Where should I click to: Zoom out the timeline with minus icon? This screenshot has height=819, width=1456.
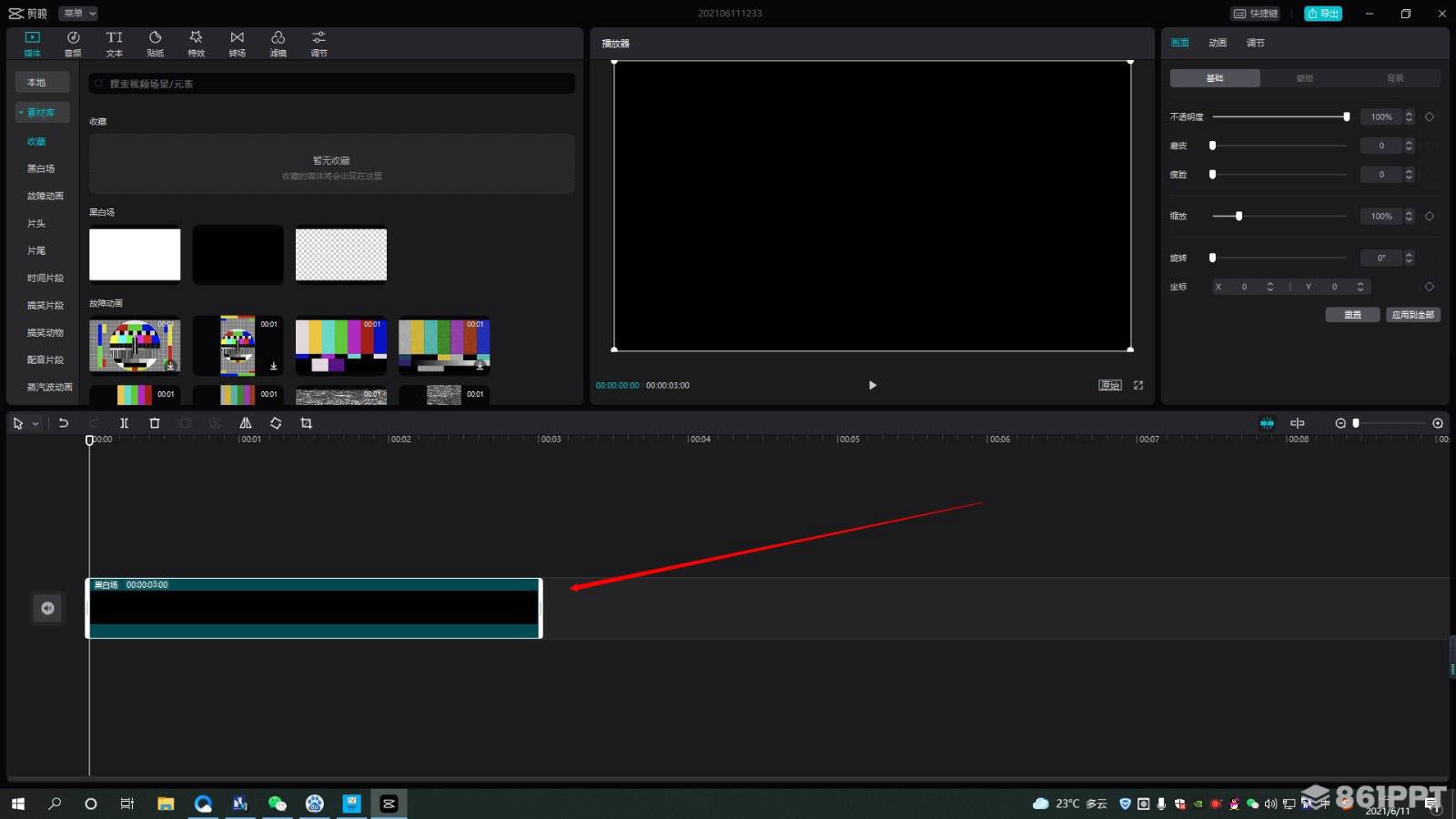[1340, 423]
